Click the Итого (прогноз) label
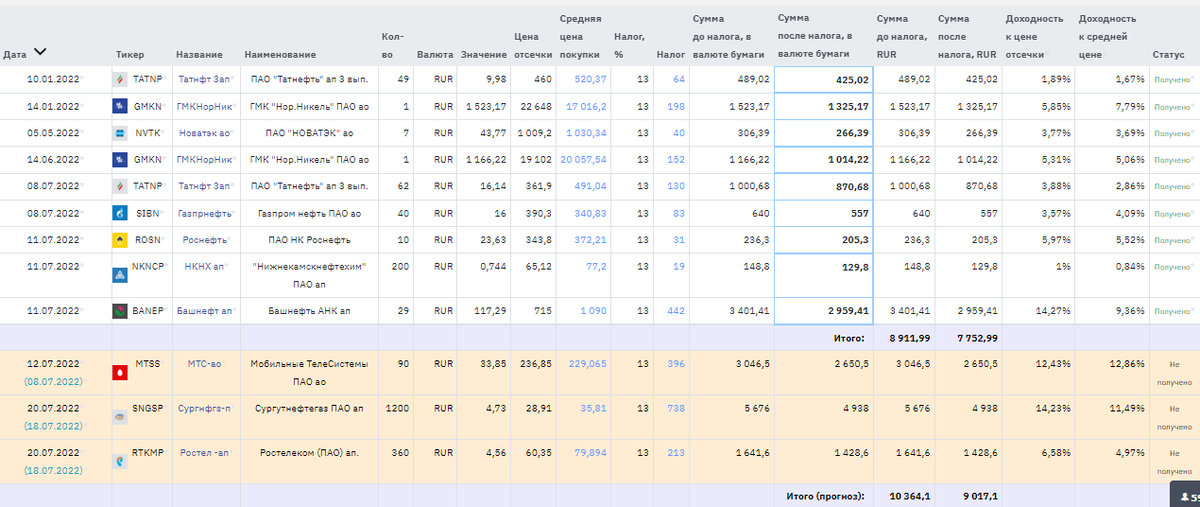The height and width of the screenshot is (507, 1200). pos(826,495)
